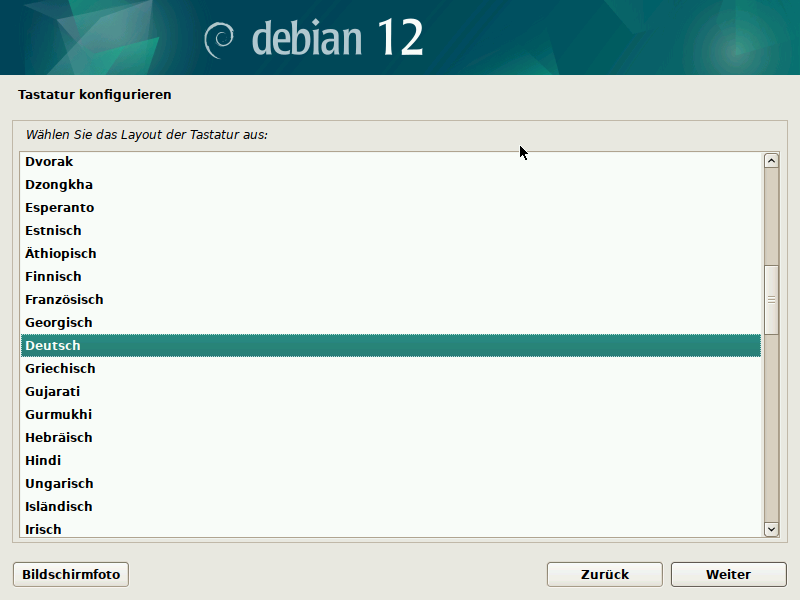This screenshot has height=600, width=800.
Task: Pick Ungarisch keyboard layout
Action: [x=59, y=484]
